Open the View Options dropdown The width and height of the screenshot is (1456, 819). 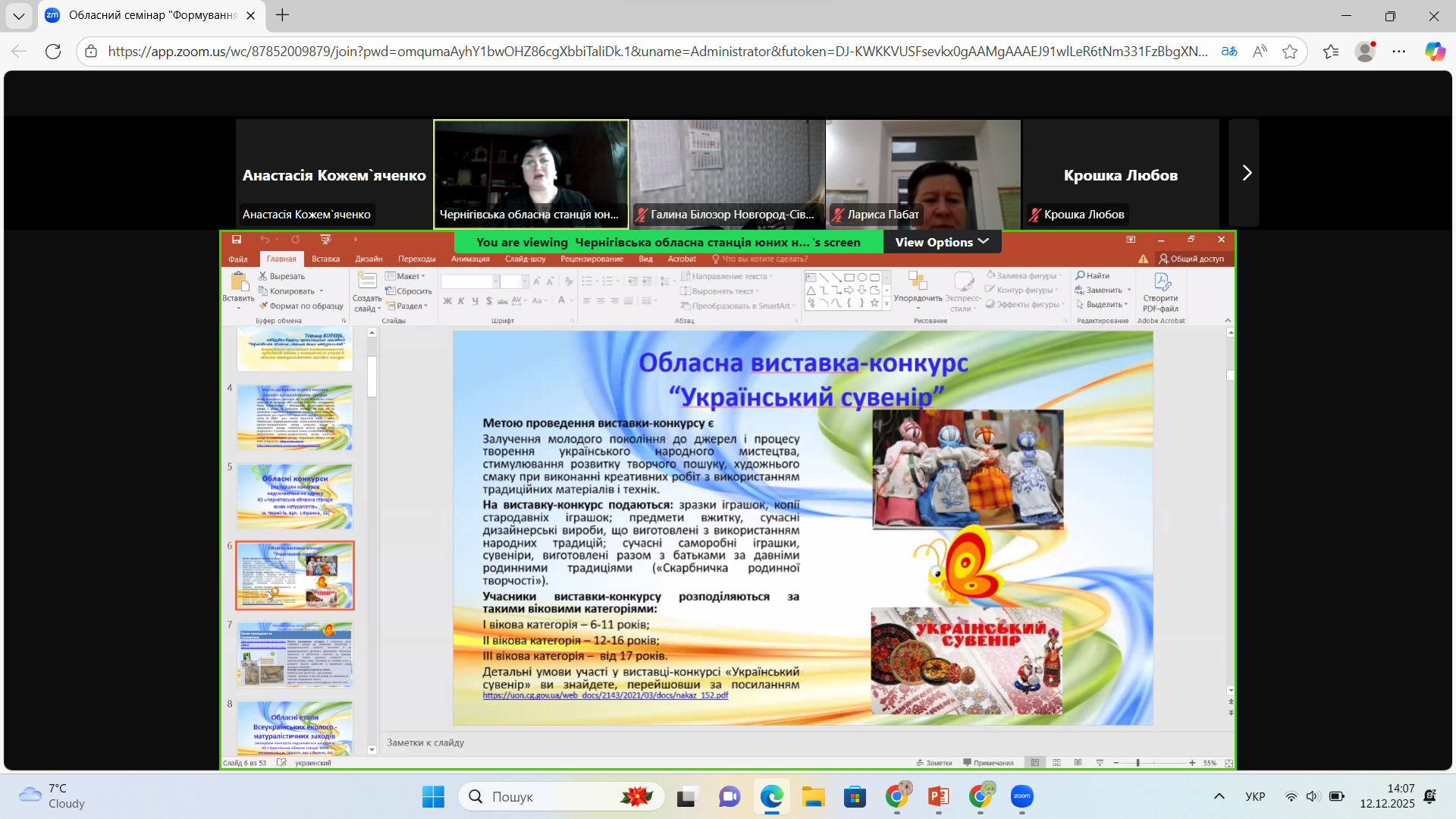(942, 242)
